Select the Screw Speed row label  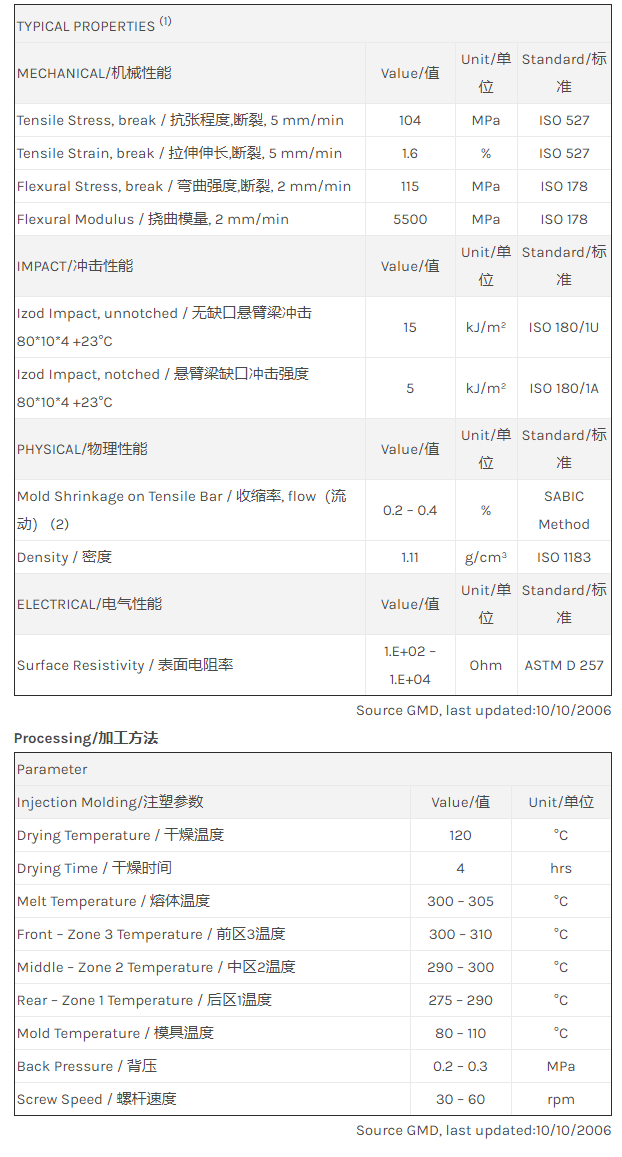pyautogui.click(x=96, y=1099)
